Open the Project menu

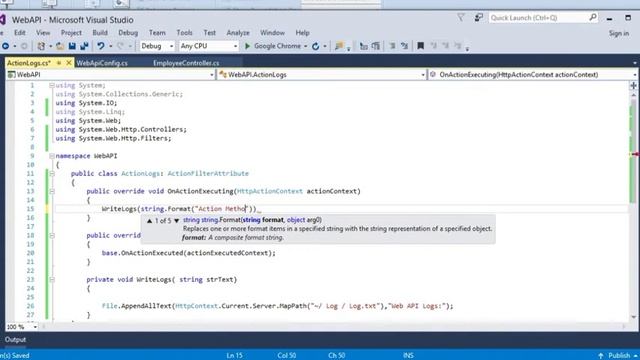click(71, 33)
